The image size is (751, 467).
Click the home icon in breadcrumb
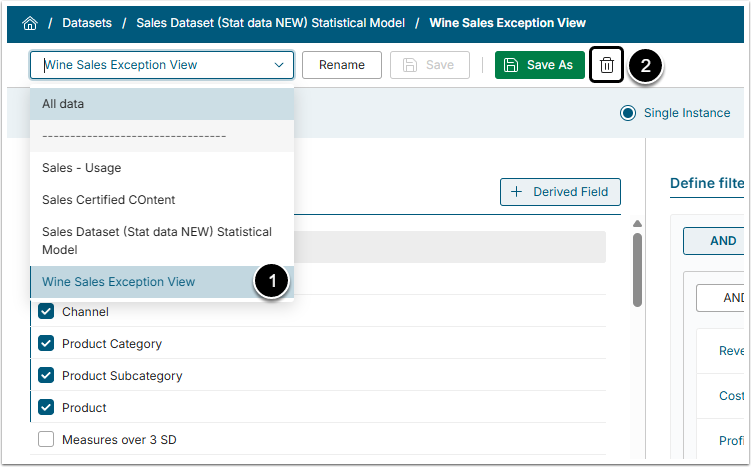click(x=30, y=22)
